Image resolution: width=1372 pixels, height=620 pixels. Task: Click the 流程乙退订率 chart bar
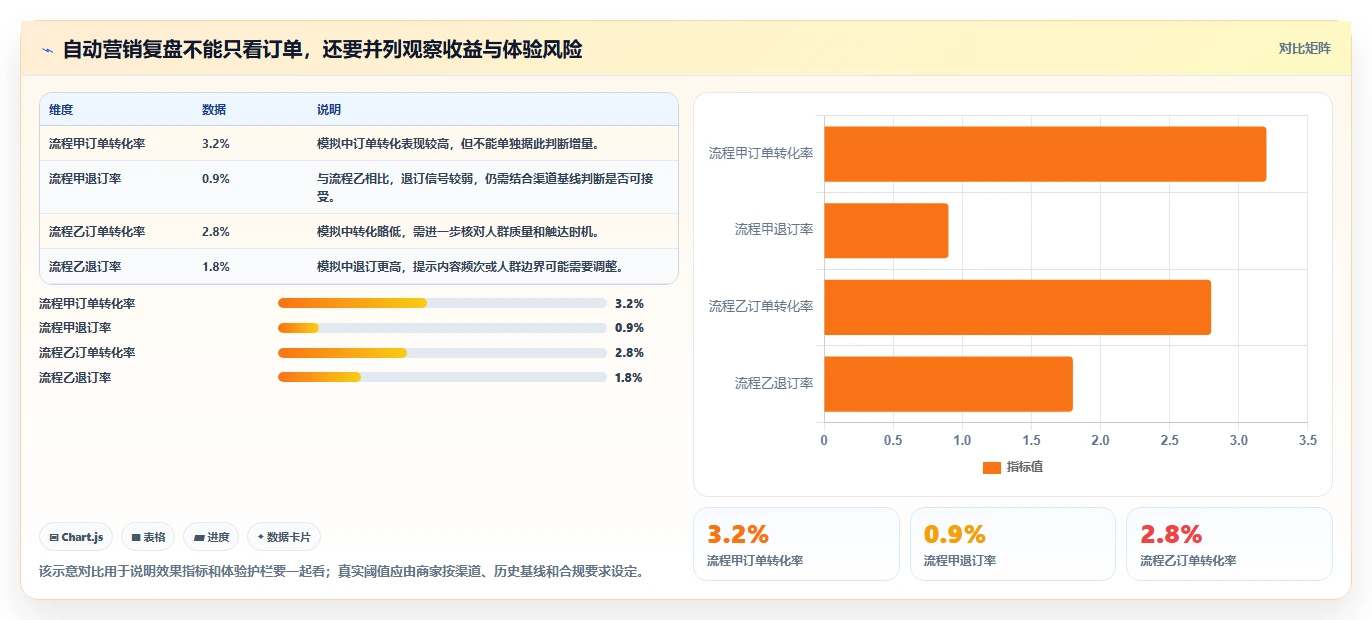click(x=948, y=384)
